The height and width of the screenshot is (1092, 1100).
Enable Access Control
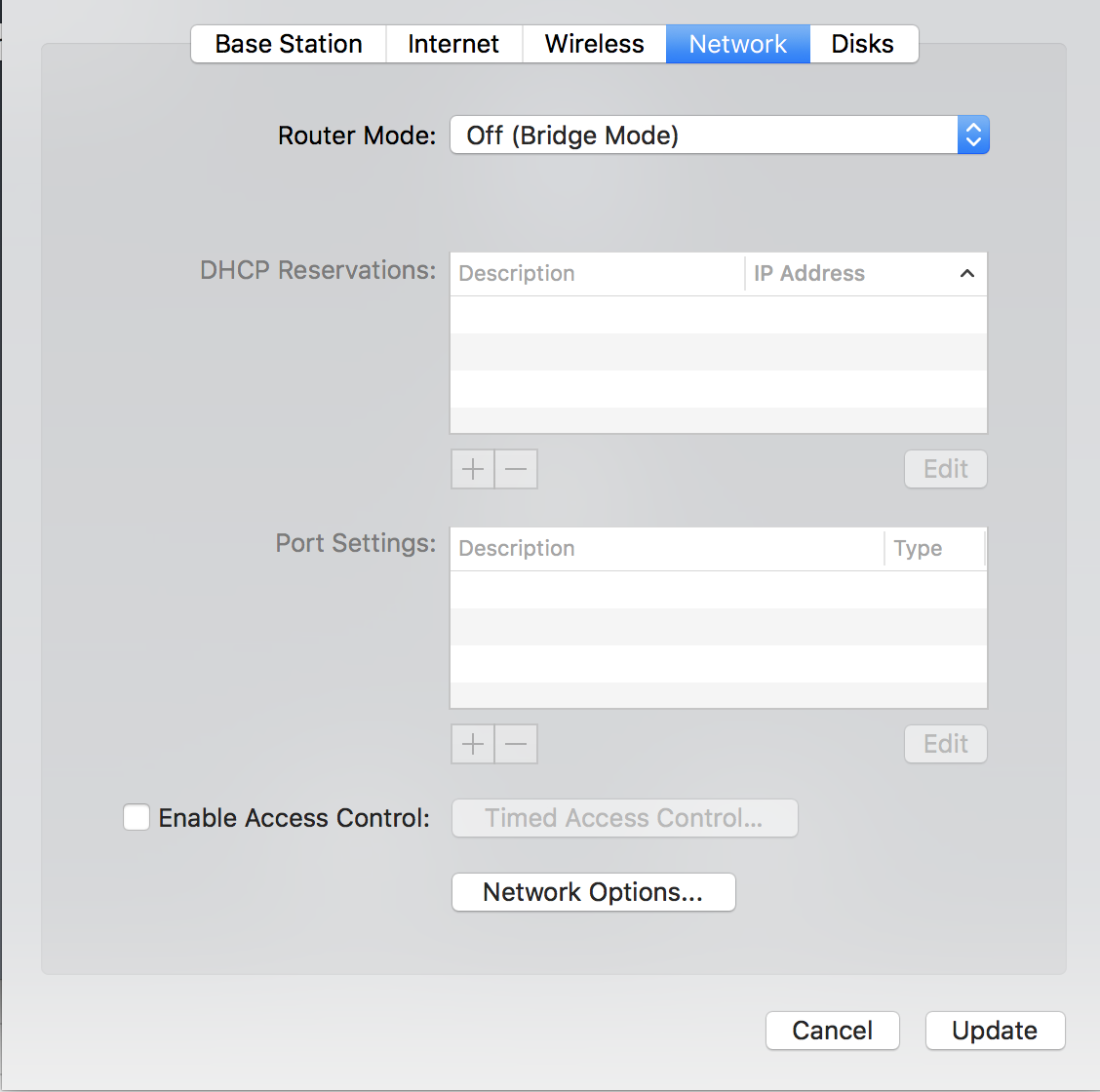coord(137,817)
